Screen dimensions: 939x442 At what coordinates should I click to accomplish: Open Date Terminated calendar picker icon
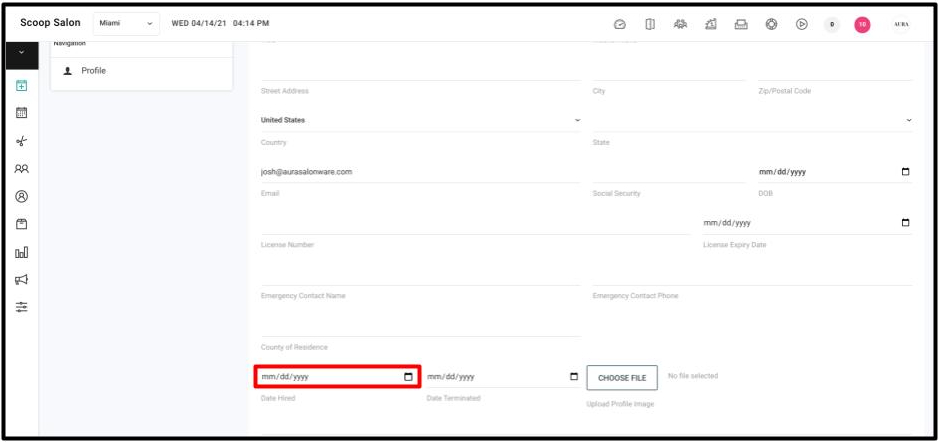point(574,377)
